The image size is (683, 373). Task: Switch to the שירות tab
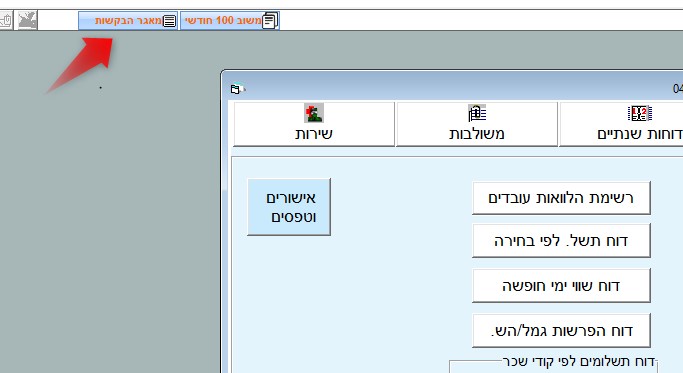coord(314,124)
